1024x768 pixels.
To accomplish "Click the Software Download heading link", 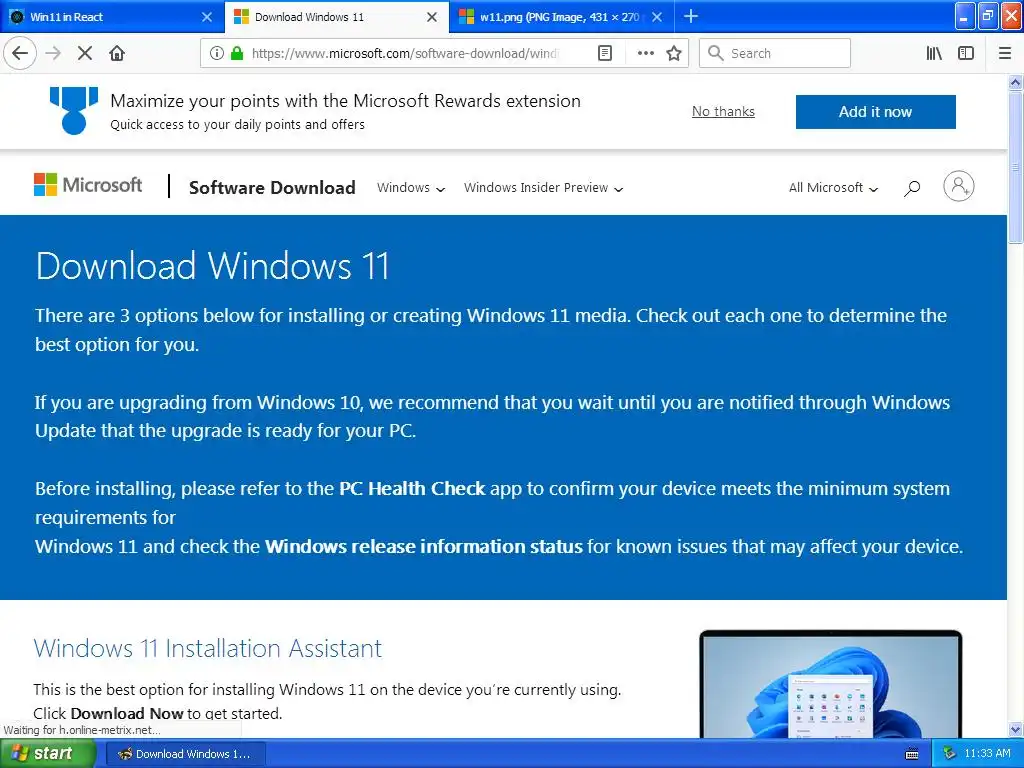I will [x=272, y=187].
